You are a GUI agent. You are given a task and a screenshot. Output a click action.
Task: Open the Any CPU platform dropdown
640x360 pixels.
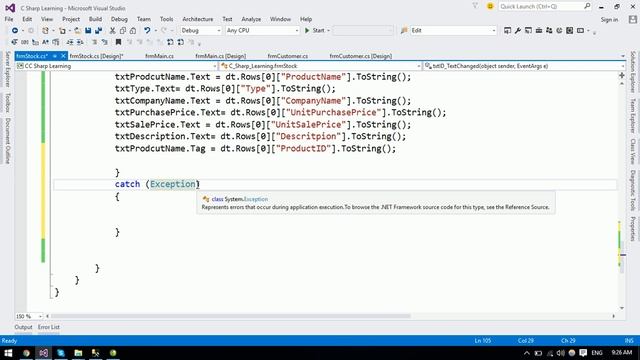coord(262,31)
